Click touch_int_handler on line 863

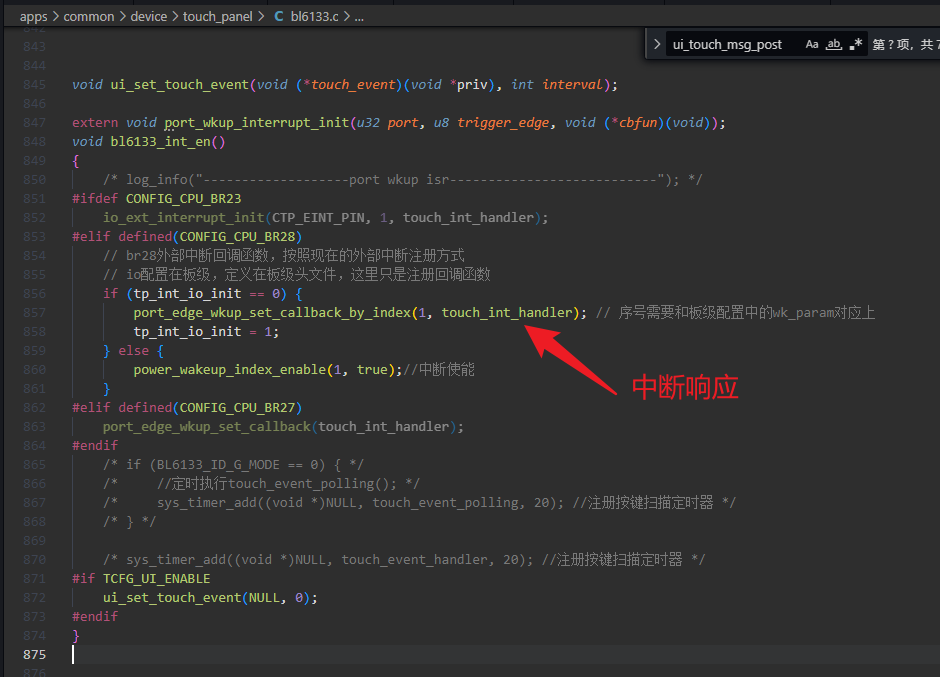pos(384,427)
